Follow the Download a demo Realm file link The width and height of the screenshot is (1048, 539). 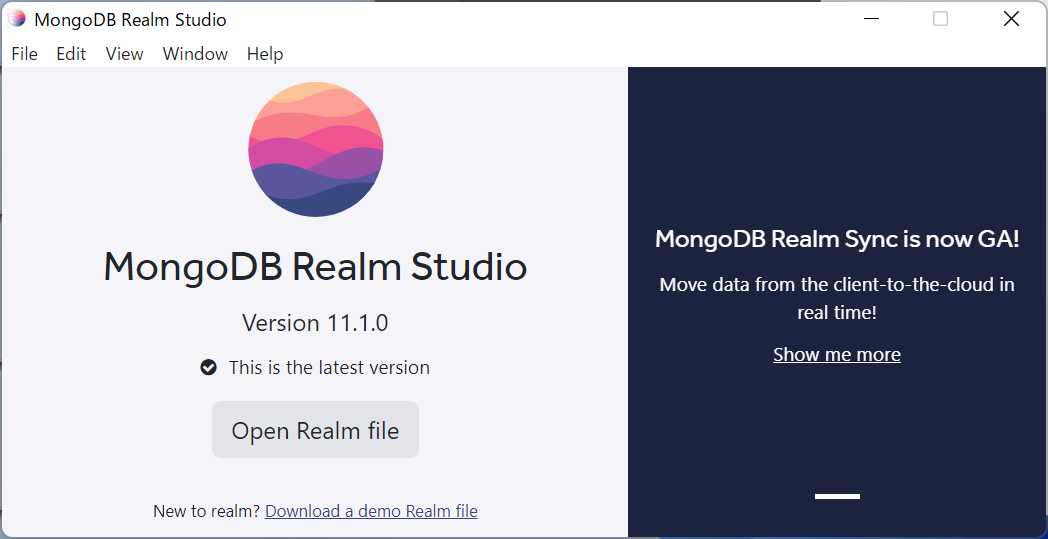(x=372, y=512)
